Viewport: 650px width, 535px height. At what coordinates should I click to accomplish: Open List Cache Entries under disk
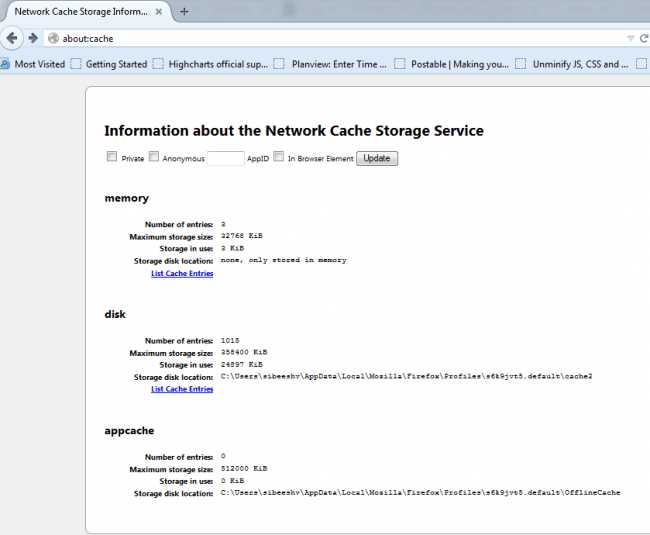pos(182,389)
